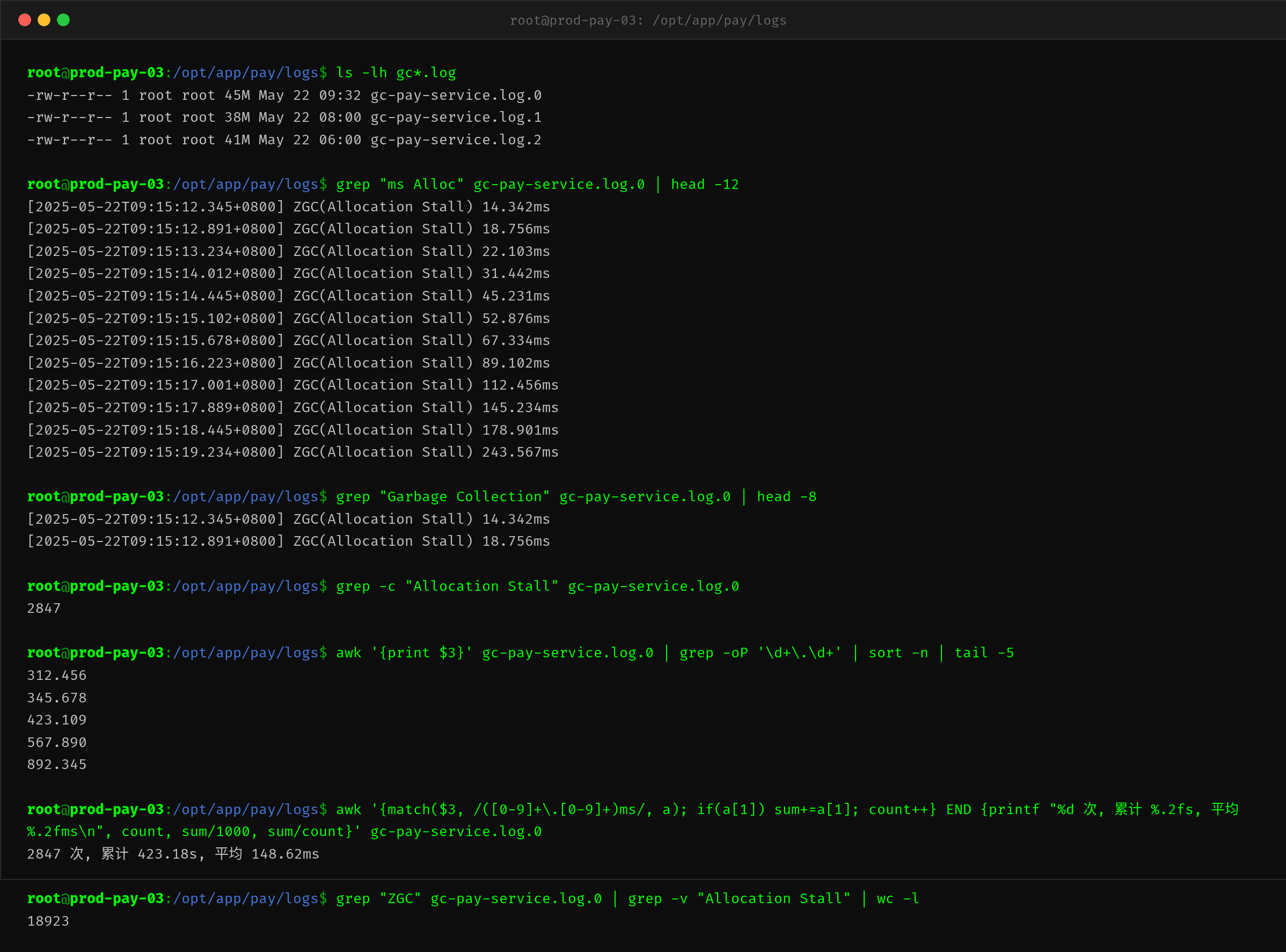Click the Allocation Stall 31.442ms log line

[x=288, y=274]
